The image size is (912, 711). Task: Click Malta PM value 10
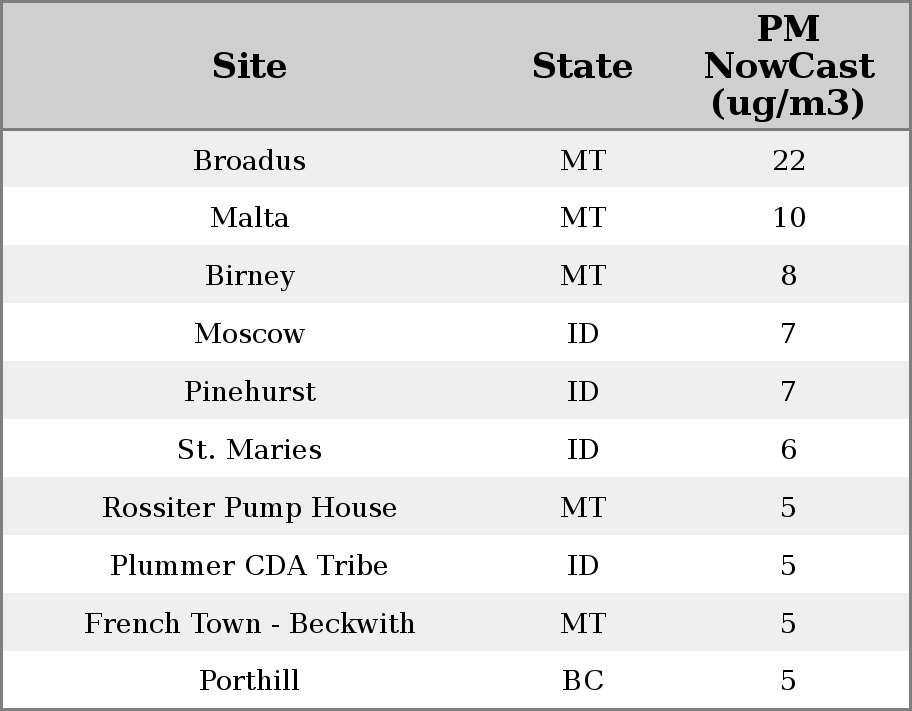click(788, 218)
